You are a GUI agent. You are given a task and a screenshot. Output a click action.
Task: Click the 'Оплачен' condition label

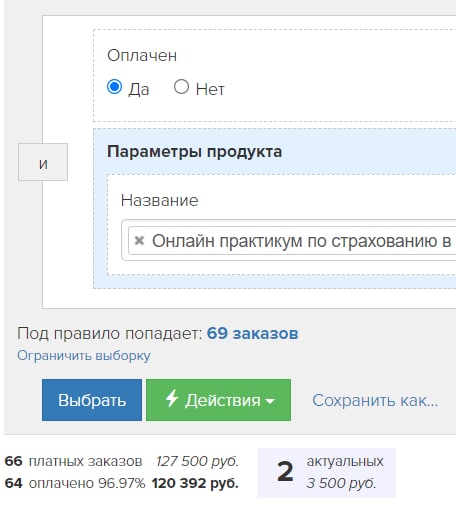click(142, 55)
